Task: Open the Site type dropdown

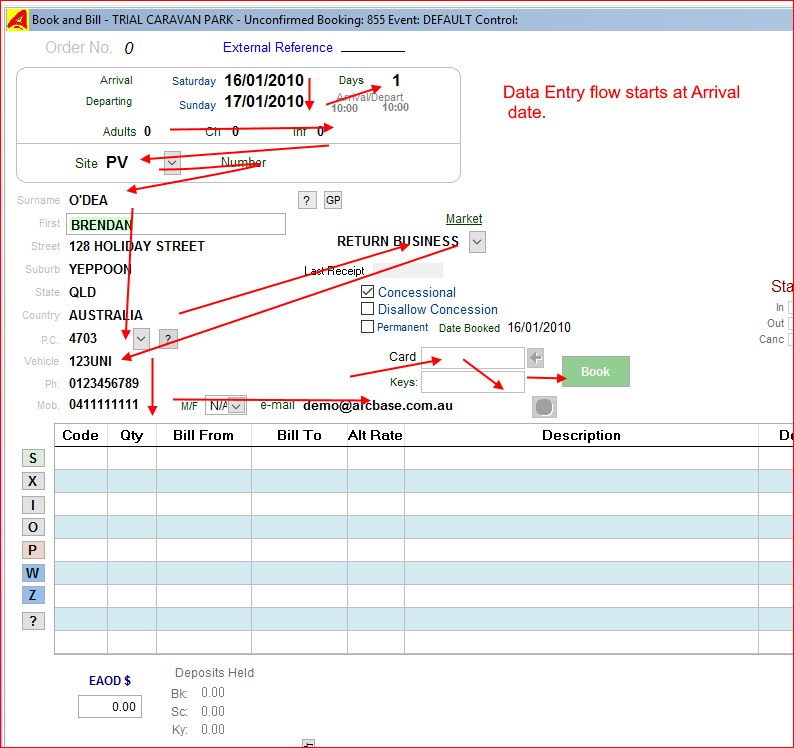Action: point(172,162)
